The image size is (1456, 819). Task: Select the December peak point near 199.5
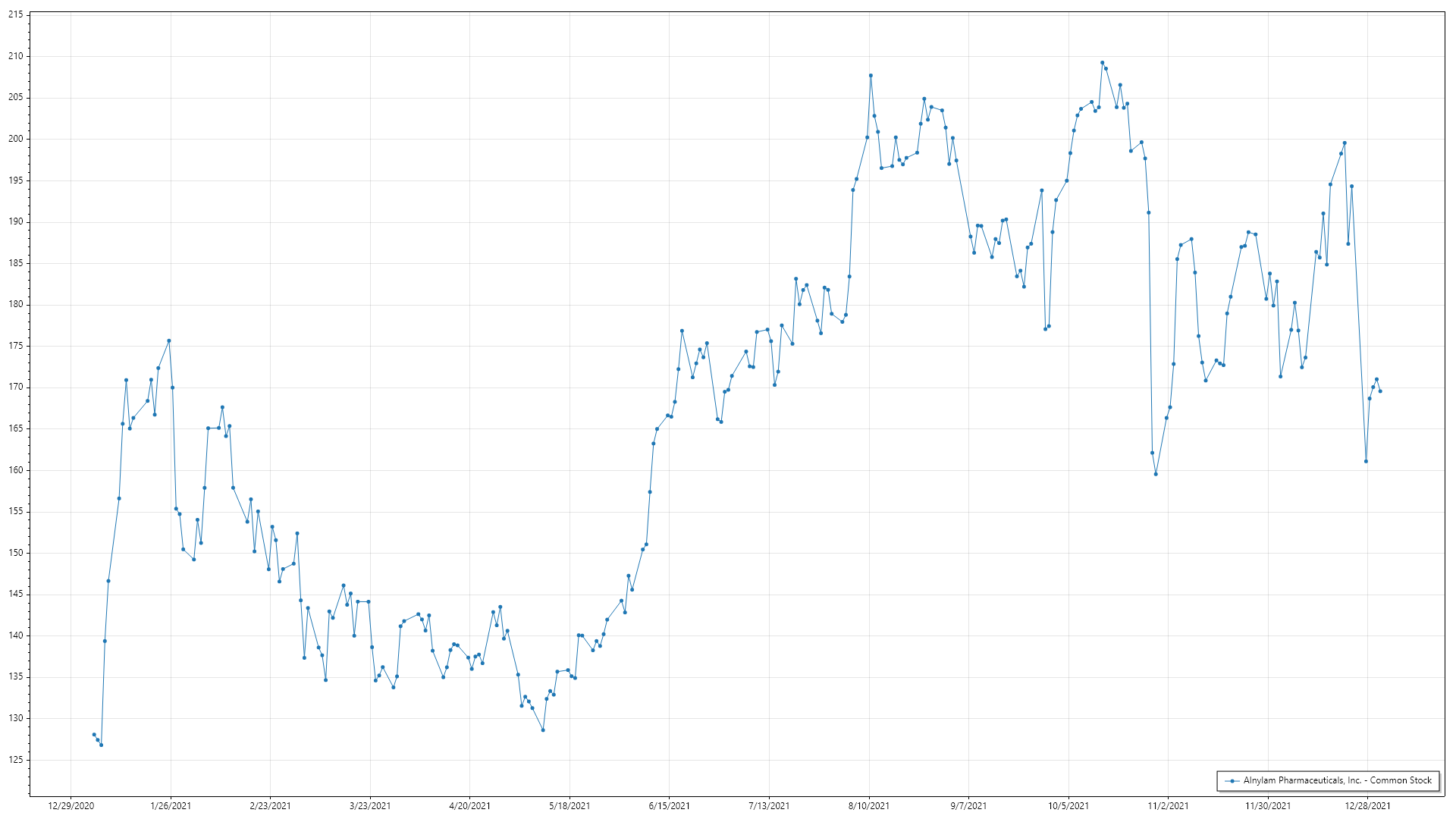tap(1345, 143)
